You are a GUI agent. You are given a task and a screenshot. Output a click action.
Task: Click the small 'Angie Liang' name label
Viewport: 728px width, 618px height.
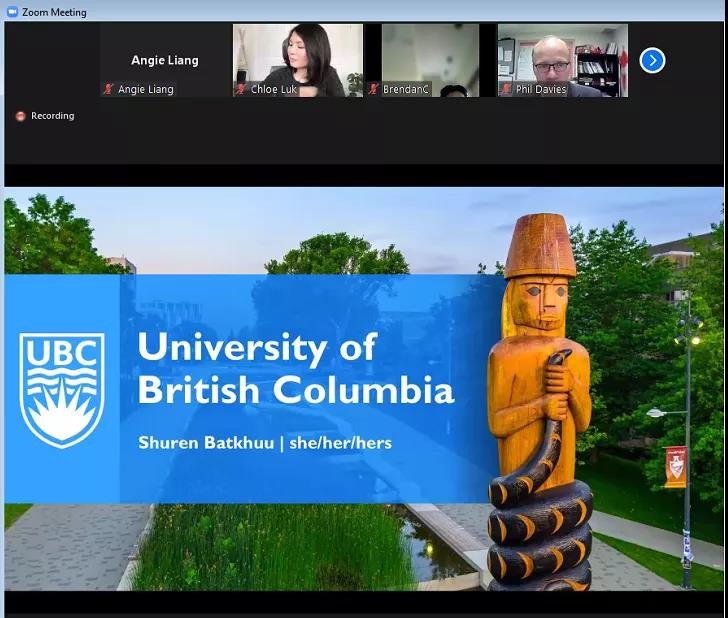coord(146,89)
